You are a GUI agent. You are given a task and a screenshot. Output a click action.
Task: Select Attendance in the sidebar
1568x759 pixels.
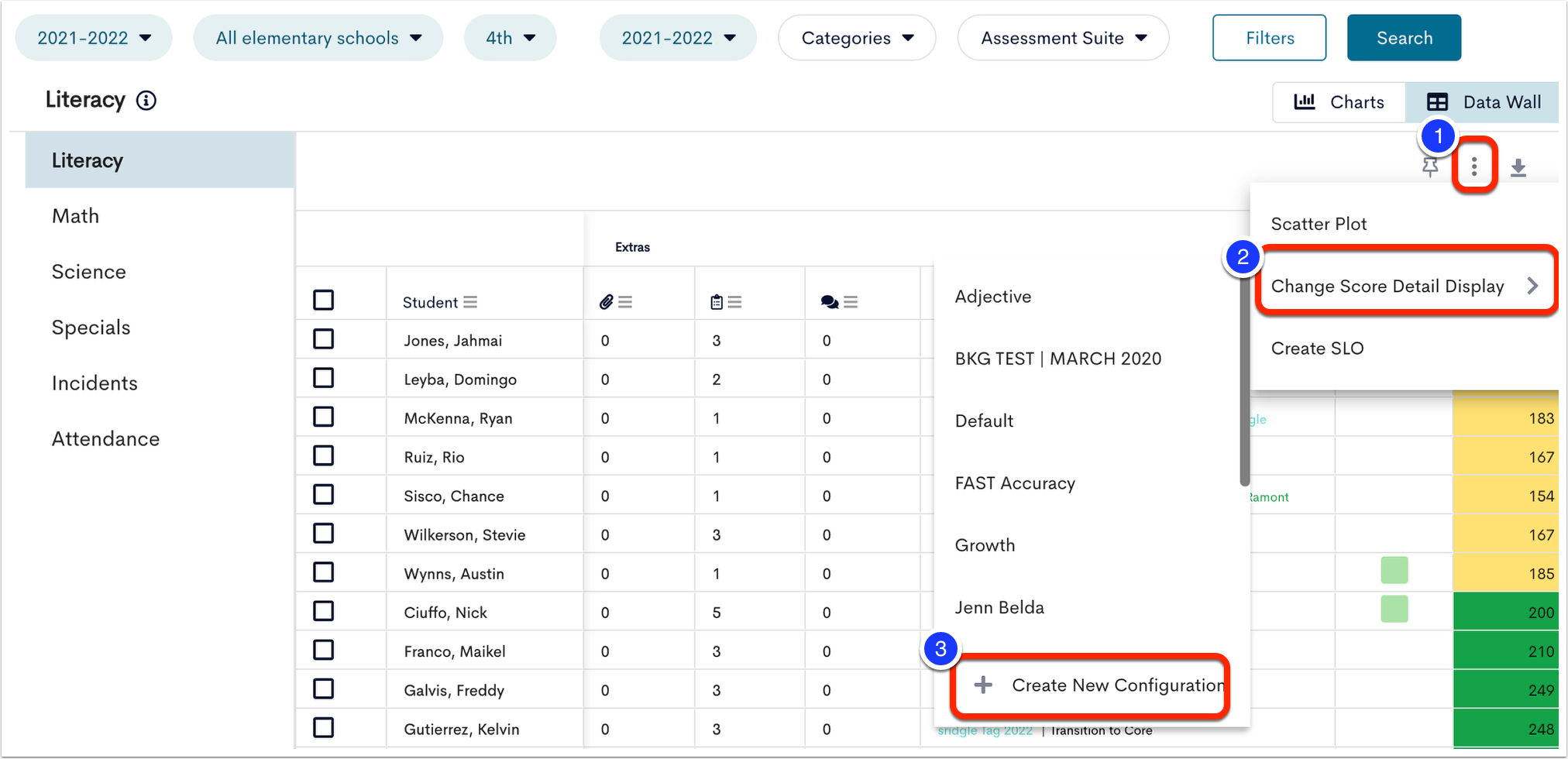tap(160, 439)
